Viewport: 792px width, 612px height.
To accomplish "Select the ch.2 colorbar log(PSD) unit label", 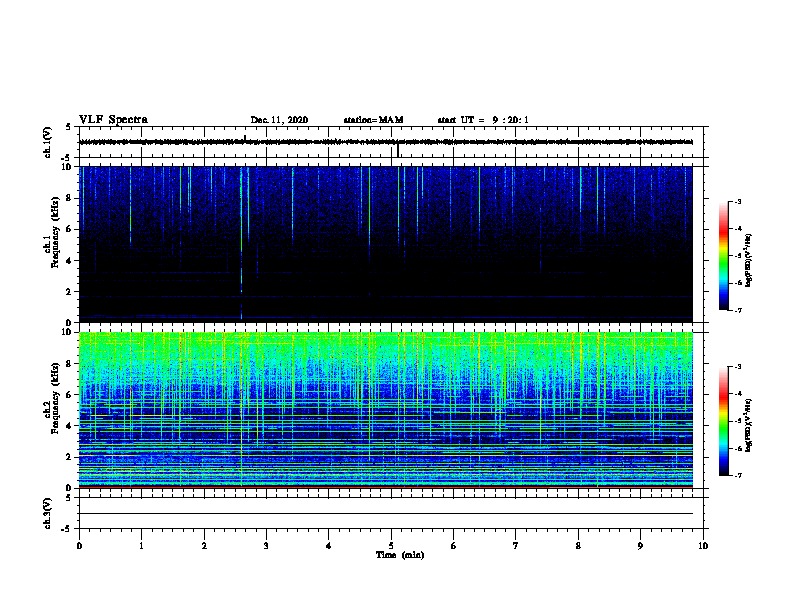I will 749,425.
